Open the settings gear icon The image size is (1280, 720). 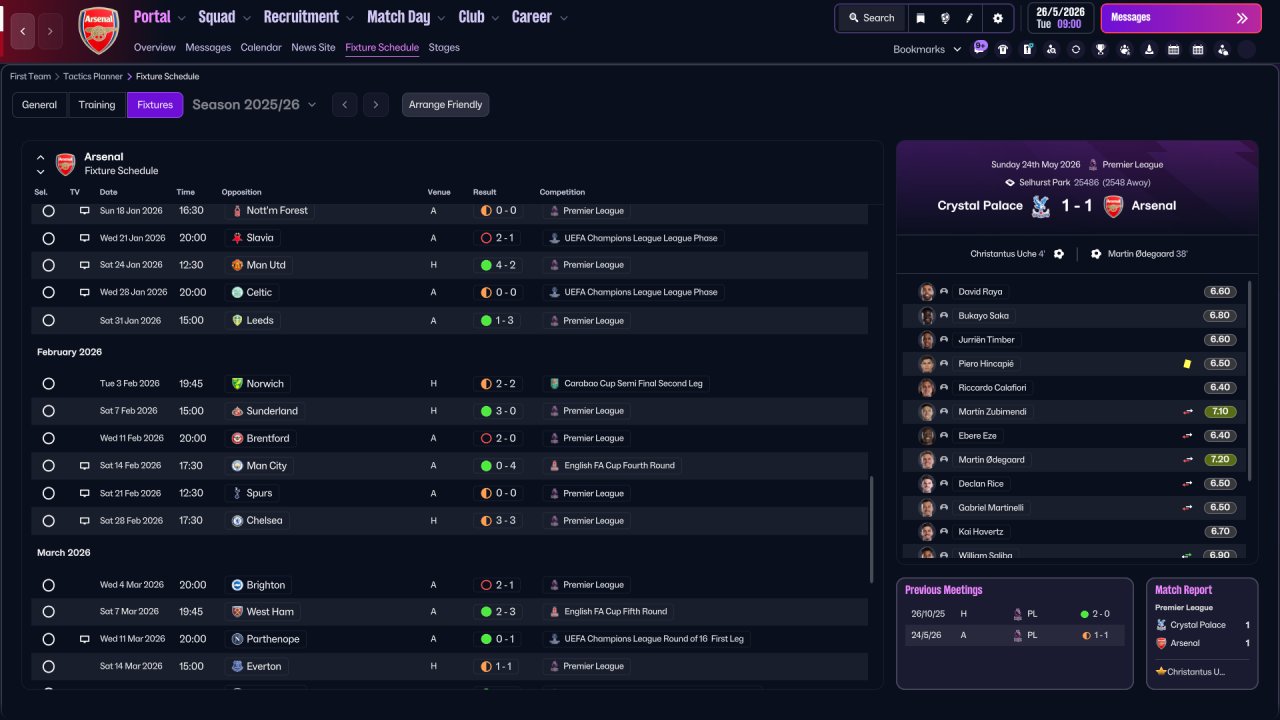click(x=998, y=18)
